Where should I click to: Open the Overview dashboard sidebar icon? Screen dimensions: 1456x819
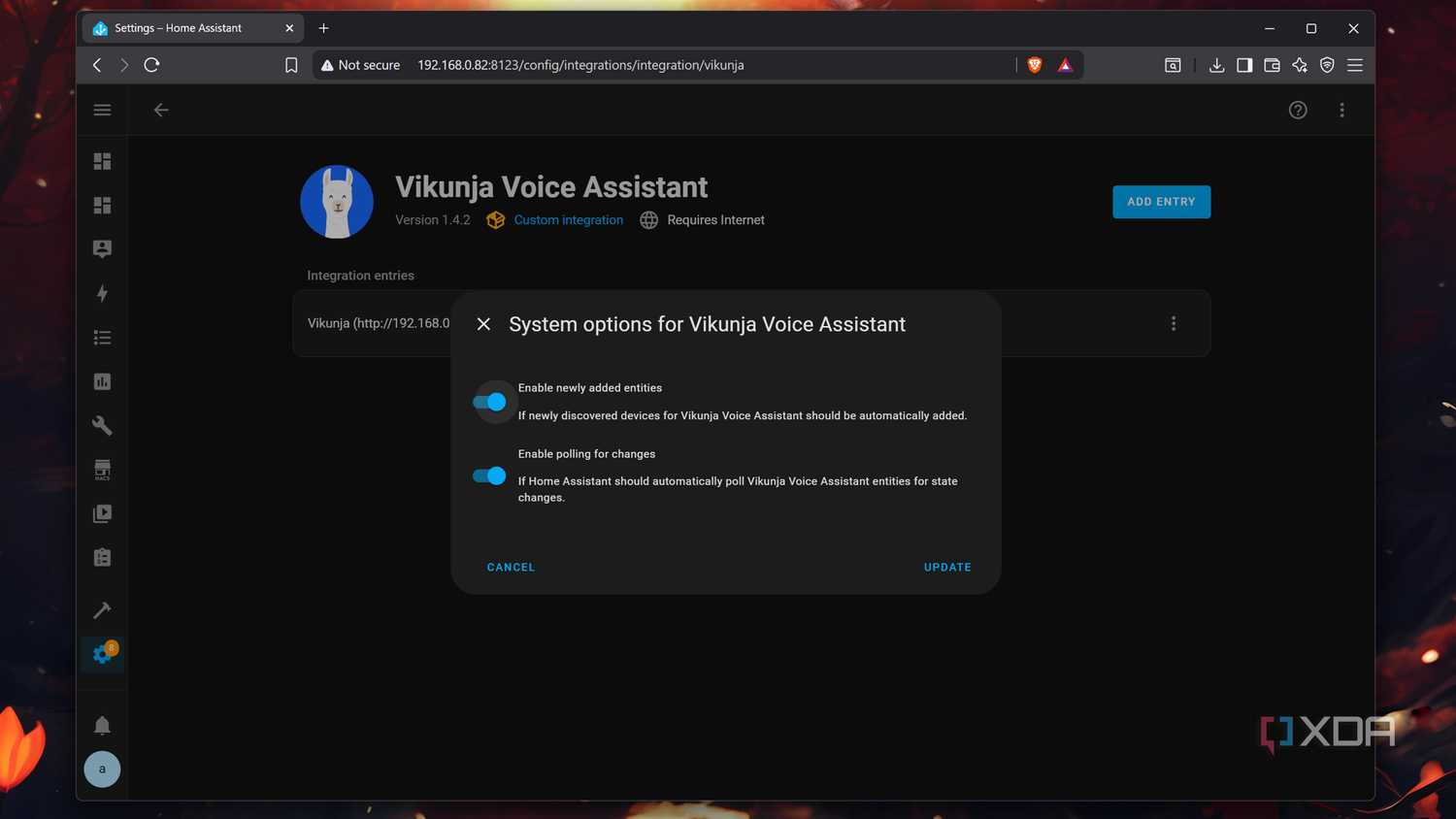pos(102,161)
